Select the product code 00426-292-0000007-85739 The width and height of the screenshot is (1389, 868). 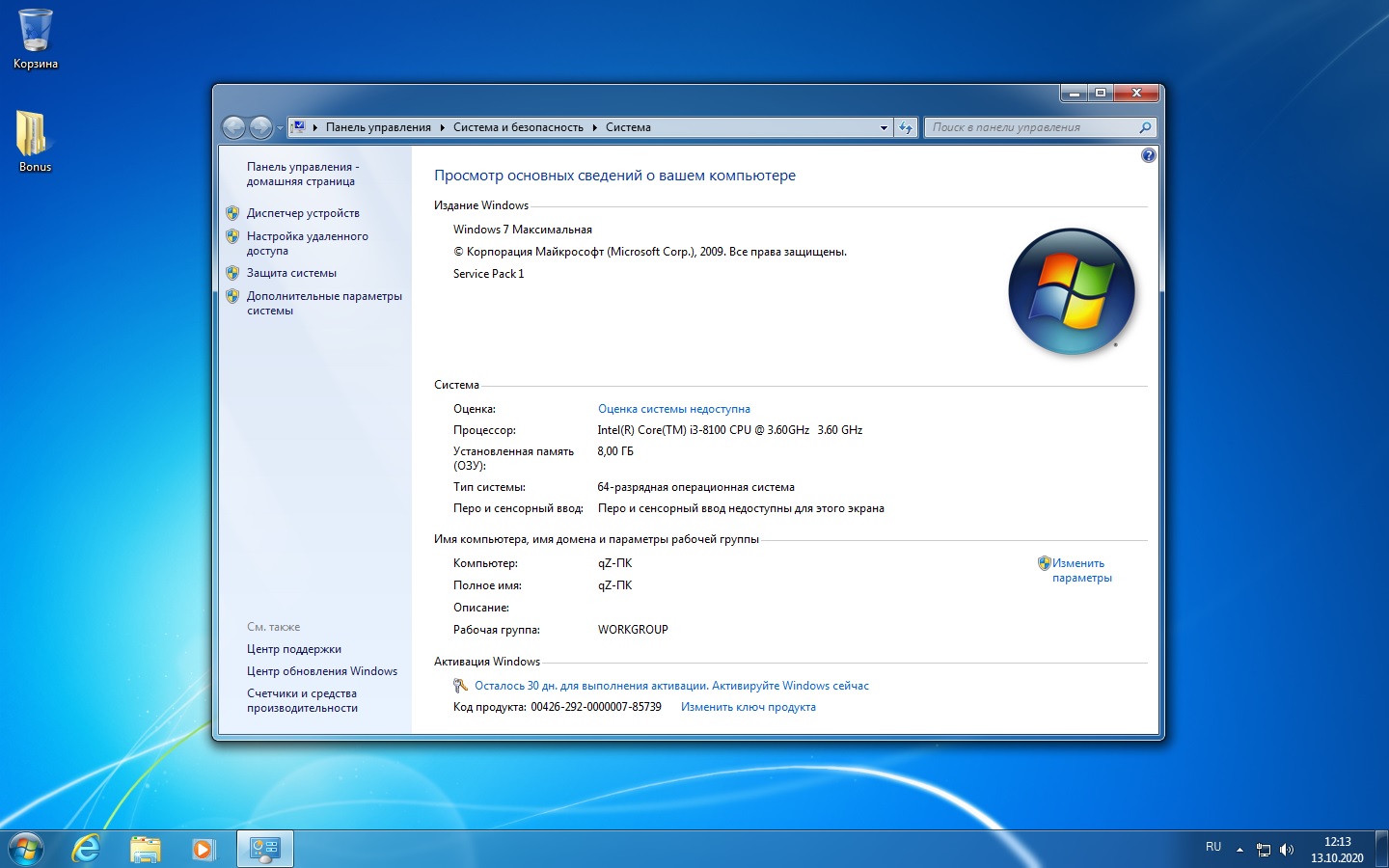[596, 707]
